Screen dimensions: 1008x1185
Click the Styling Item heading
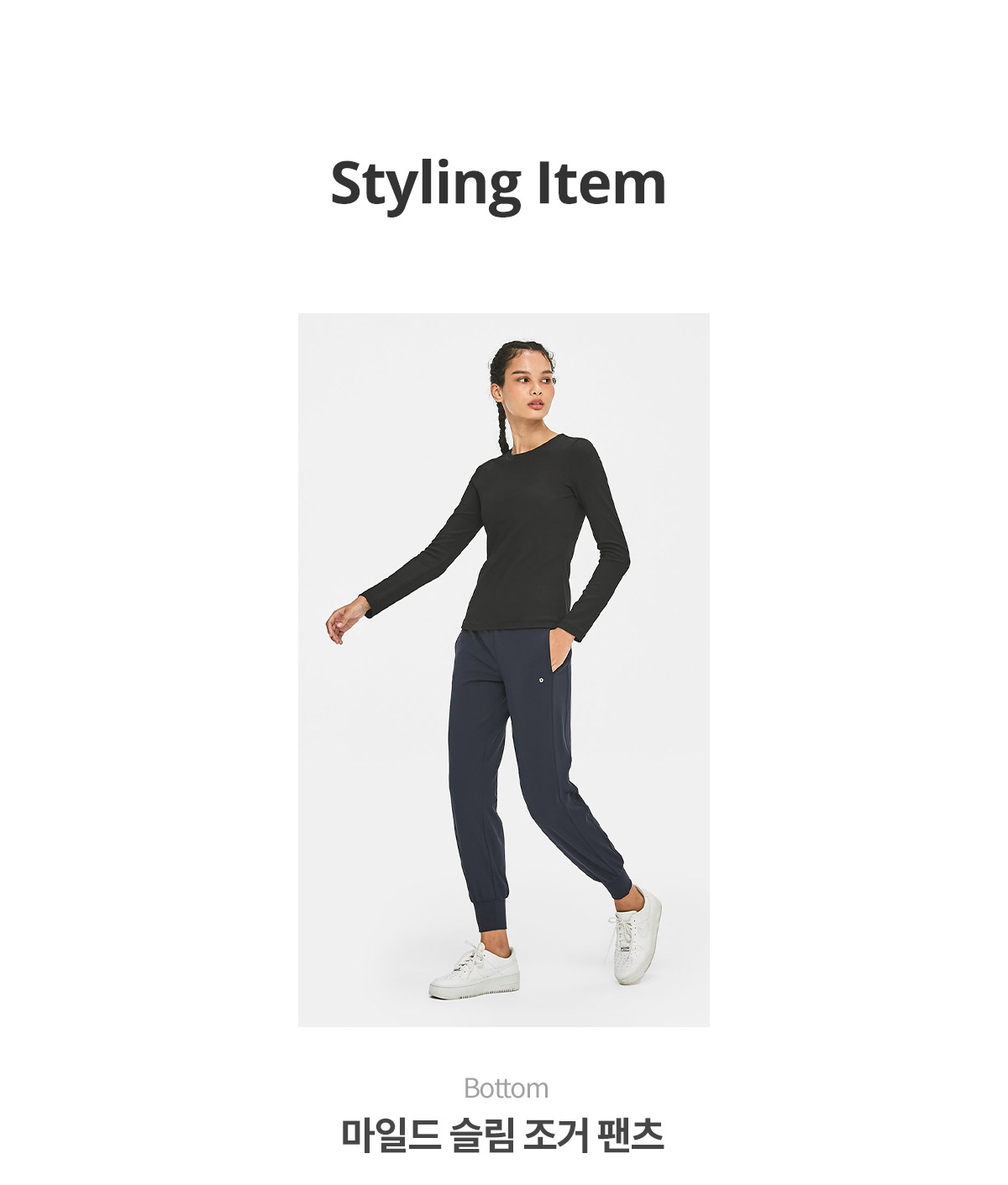[498, 184]
